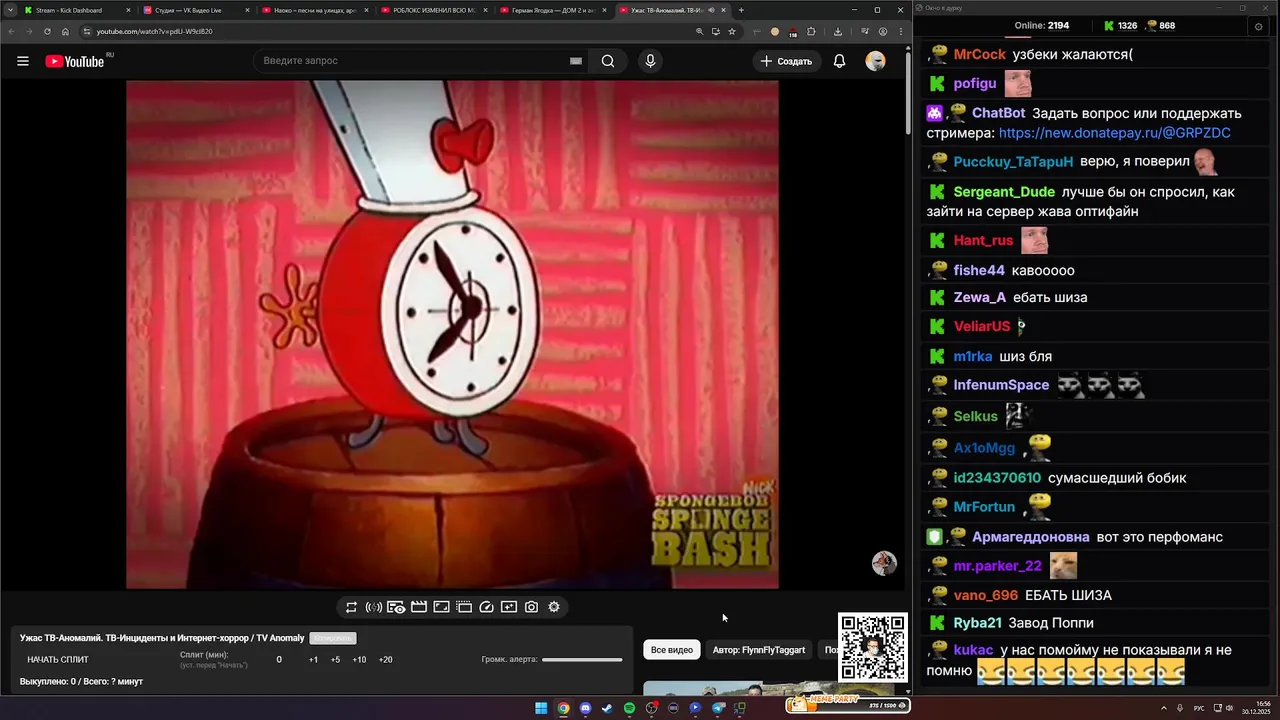Viewport: 1280px width, 720px height.
Task: Click the Online: 2194 counter in chat header
Action: [x=1041, y=26]
